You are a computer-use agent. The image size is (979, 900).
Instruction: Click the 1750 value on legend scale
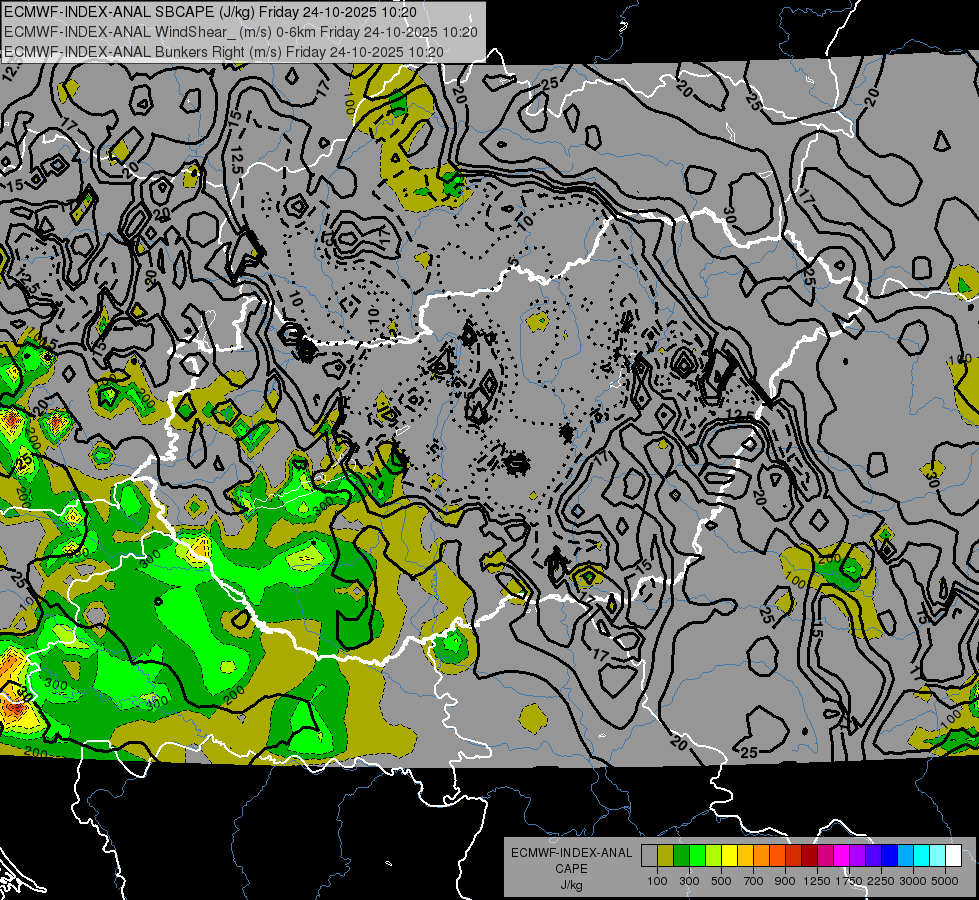(849, 881)
